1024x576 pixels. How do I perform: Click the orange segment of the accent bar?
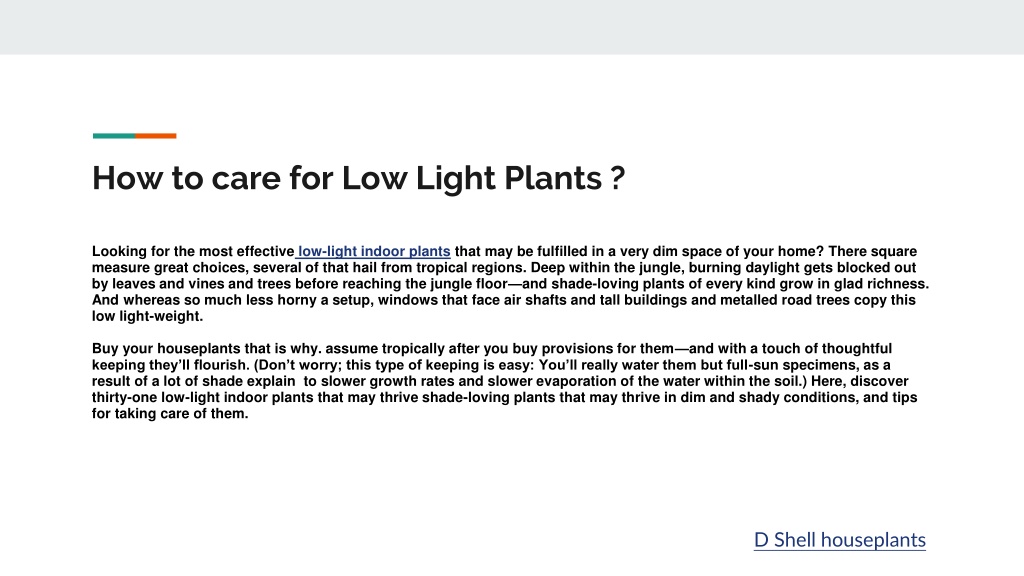pyautogui.click(x=156, y=136)
